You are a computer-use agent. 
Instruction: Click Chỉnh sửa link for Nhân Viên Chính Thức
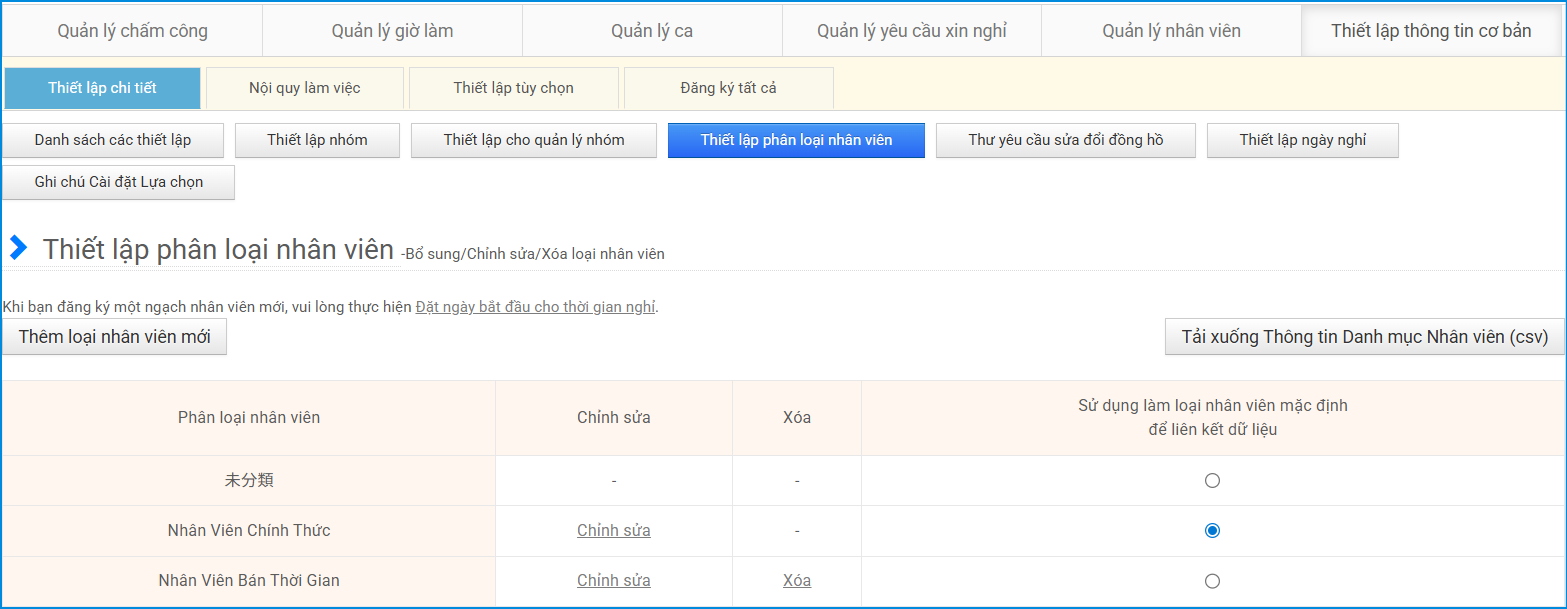click(x=613, y=531)
